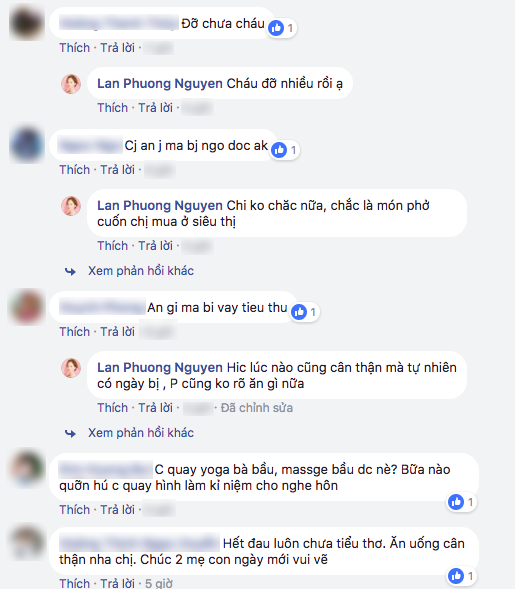Image resolution: width=515 pixels, height=589 pixels.
Task: Click "5 giờ" timestamp on last comment
Action: 159,583
